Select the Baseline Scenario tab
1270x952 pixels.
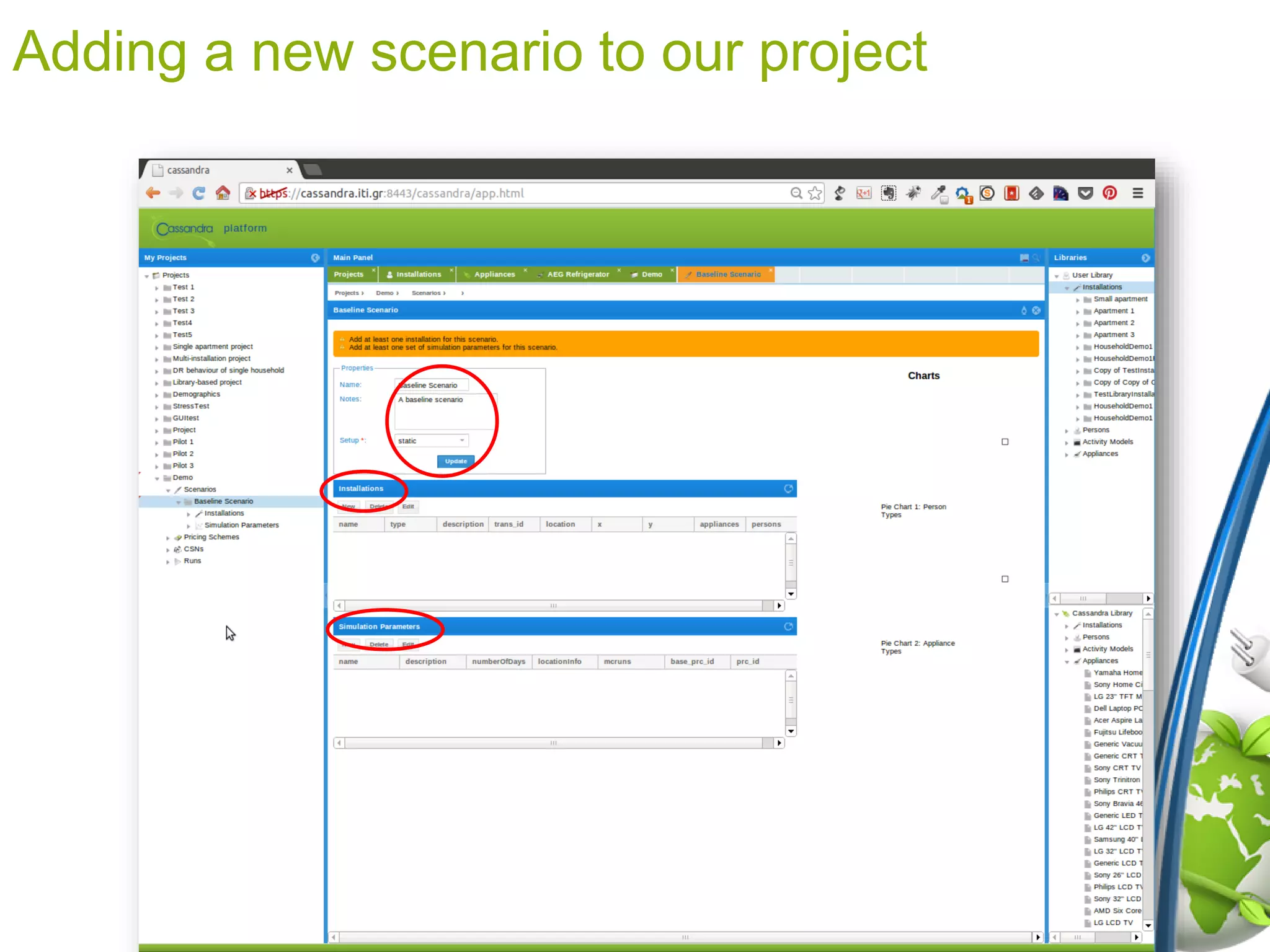pyautogui.click(x=728, y=275)
